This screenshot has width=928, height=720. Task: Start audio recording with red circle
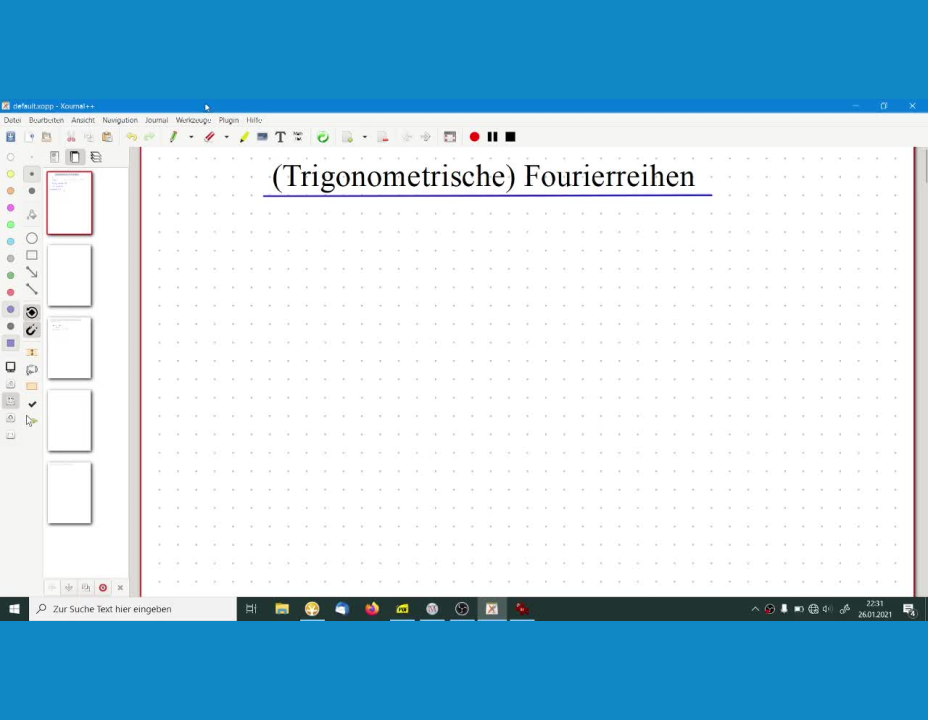(x=474, y=137)
